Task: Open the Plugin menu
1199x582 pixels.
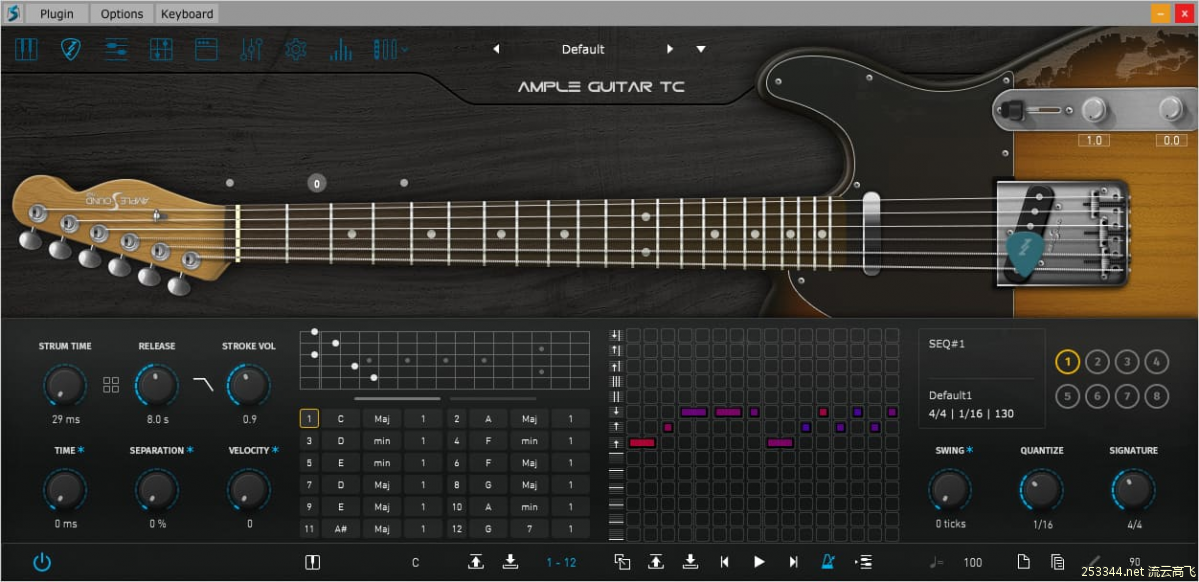Action: (57, 14)
